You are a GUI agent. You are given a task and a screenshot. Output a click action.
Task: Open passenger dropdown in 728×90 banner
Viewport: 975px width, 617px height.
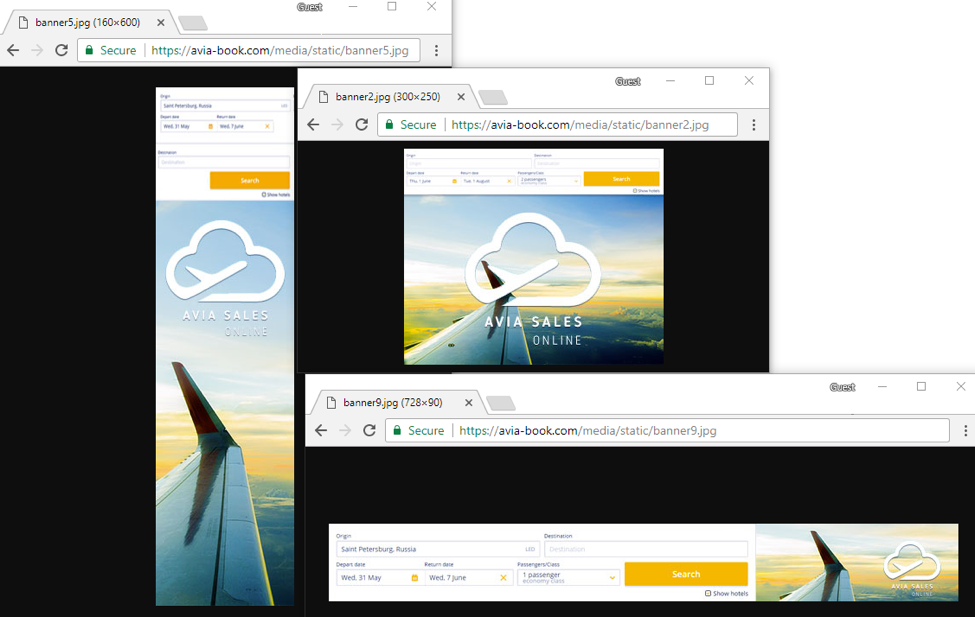coord(568,578)
